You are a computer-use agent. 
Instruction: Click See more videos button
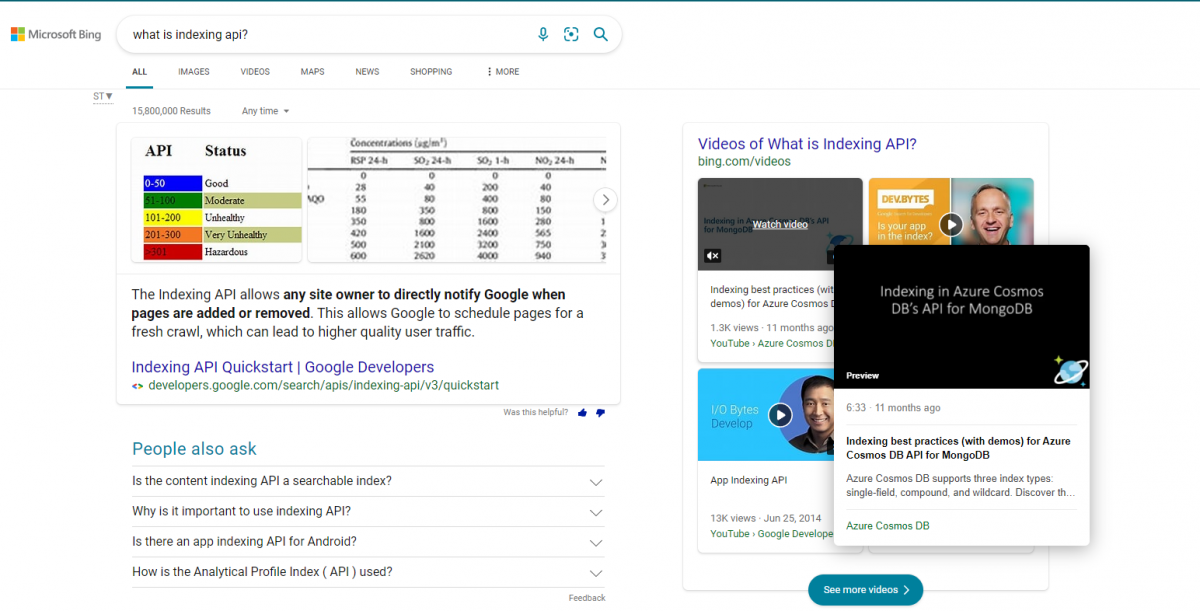click(865, 590)
